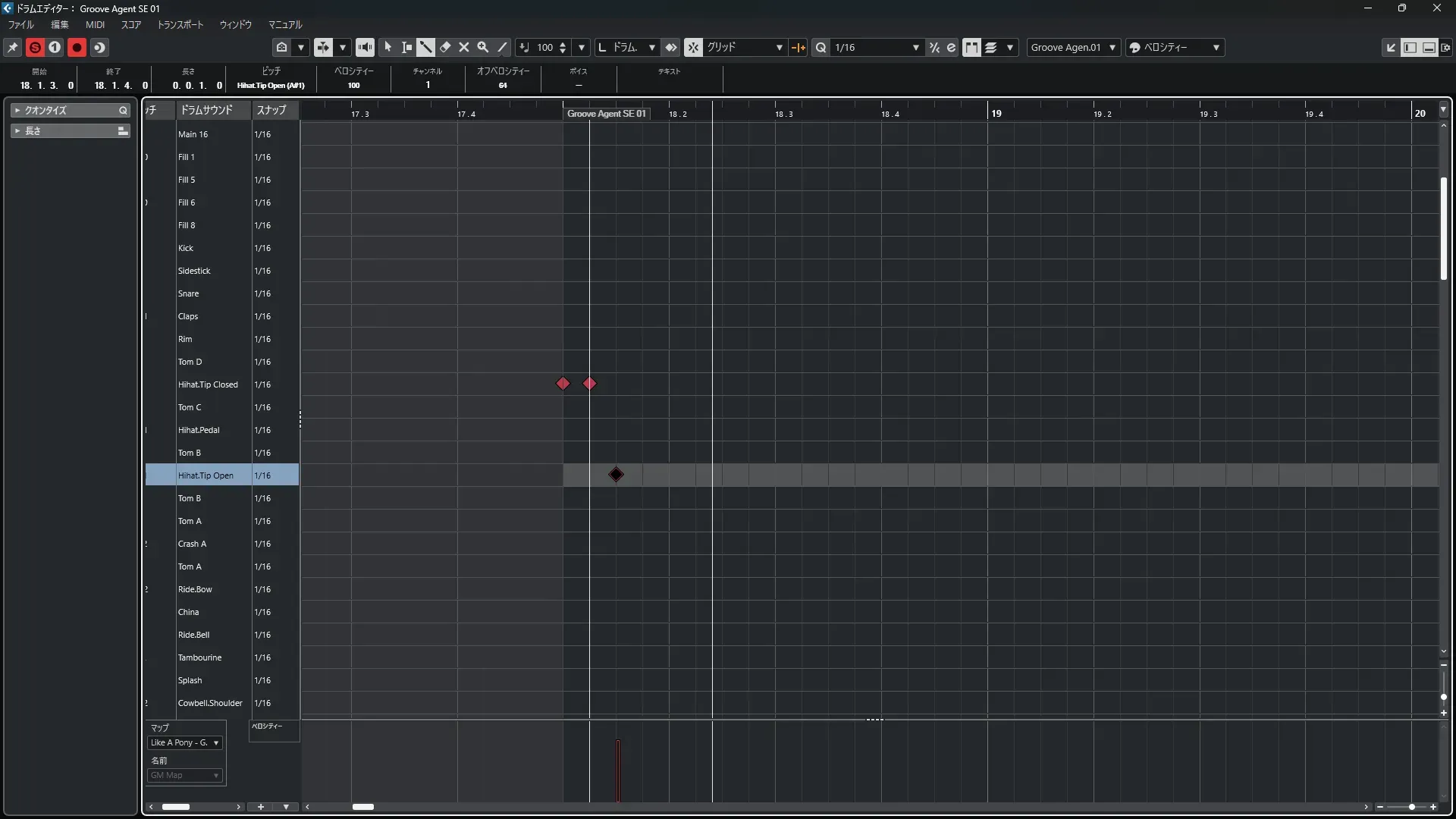Screen dimensions: 1456x819
Task: Select the Drumstick tool
Action: (425, 47)
